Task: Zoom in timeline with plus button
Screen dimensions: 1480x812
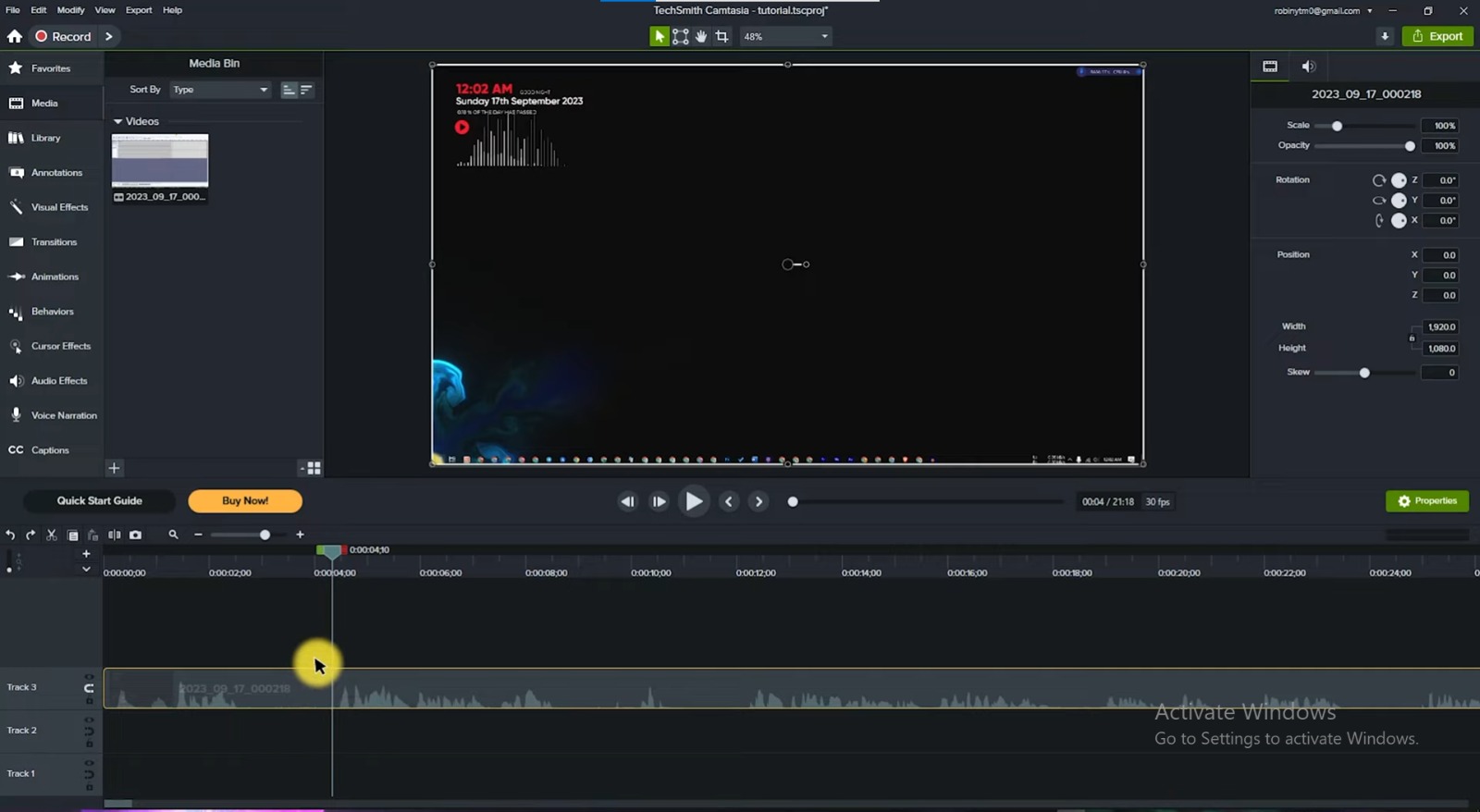Action: tap(300, 535)
